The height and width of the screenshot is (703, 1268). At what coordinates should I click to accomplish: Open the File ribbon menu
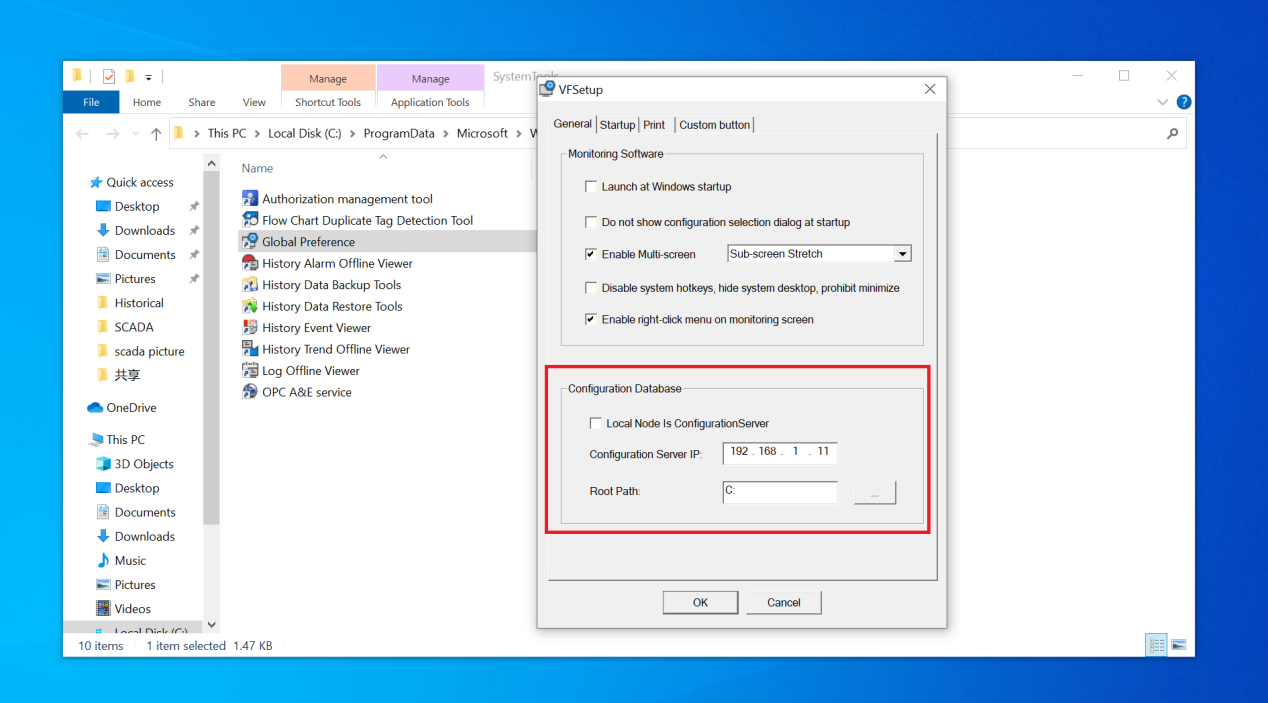pos(91,102)
